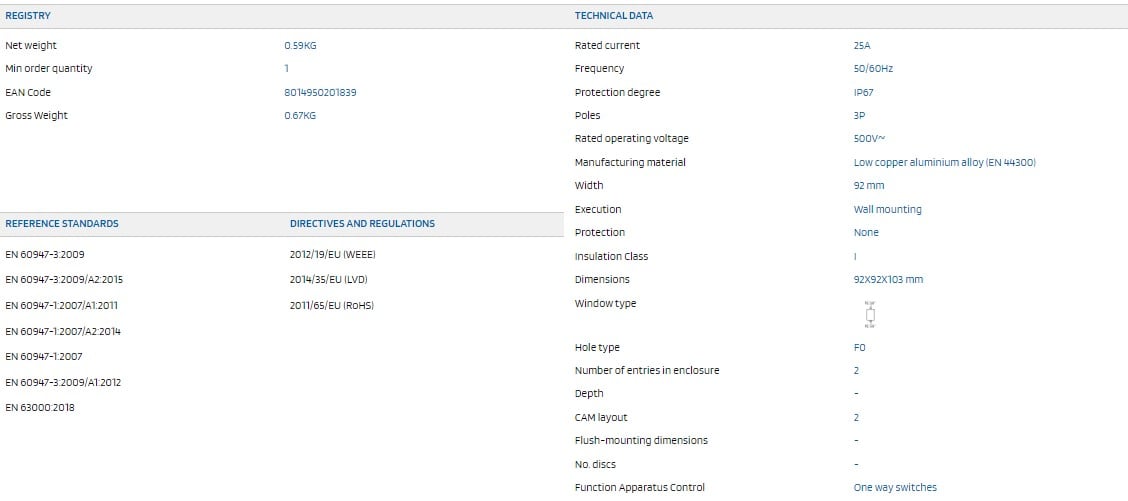Click the REFERENCE STANDARDS heading
This screenshot has height=501, width=1128.
(62, 224)
